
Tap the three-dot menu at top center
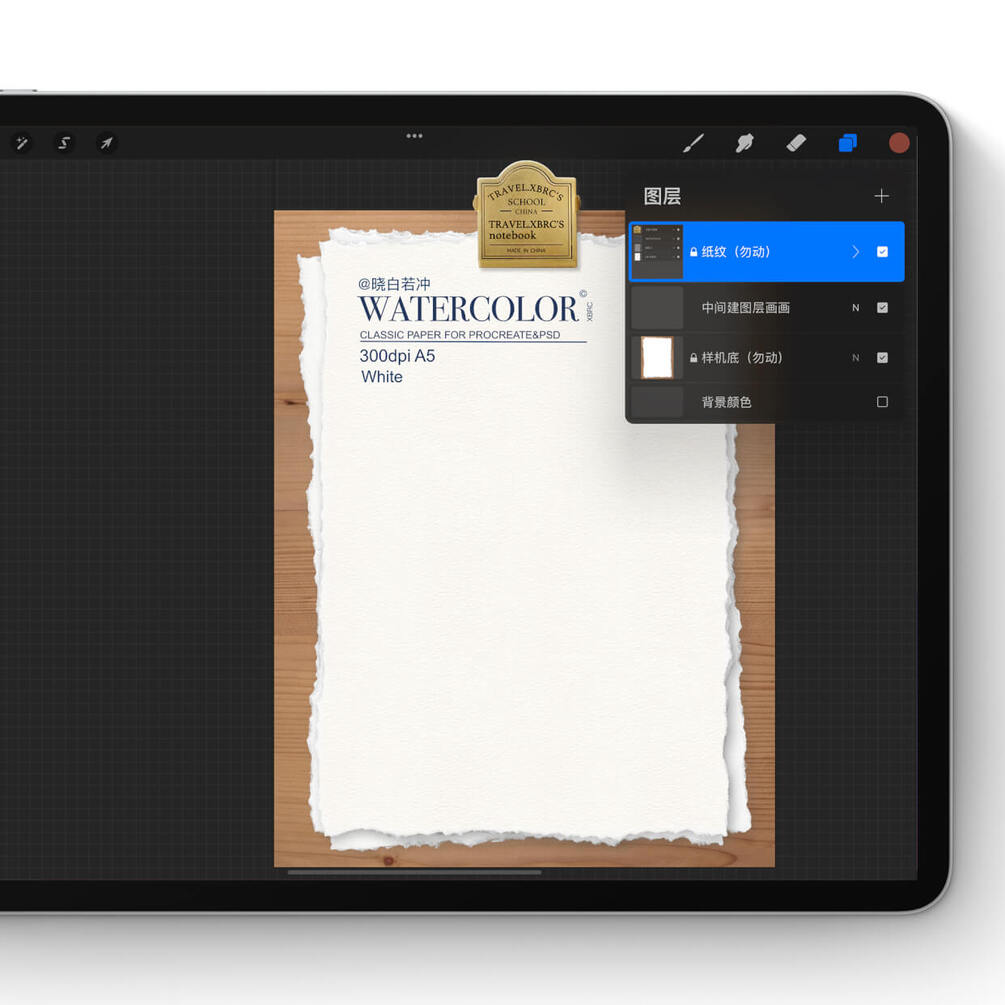(x=414, y=136)
